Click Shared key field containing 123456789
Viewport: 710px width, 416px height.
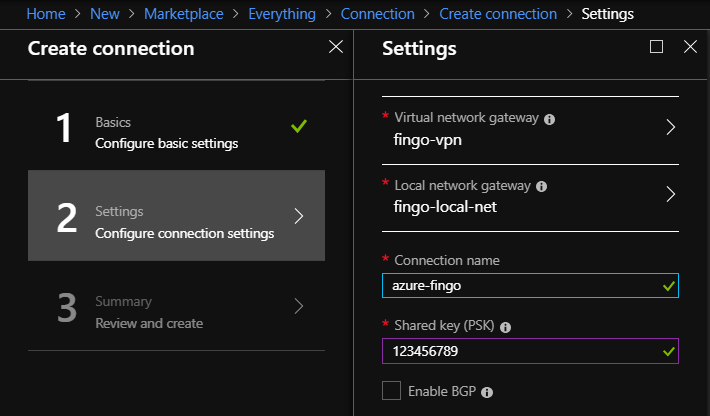530,351
